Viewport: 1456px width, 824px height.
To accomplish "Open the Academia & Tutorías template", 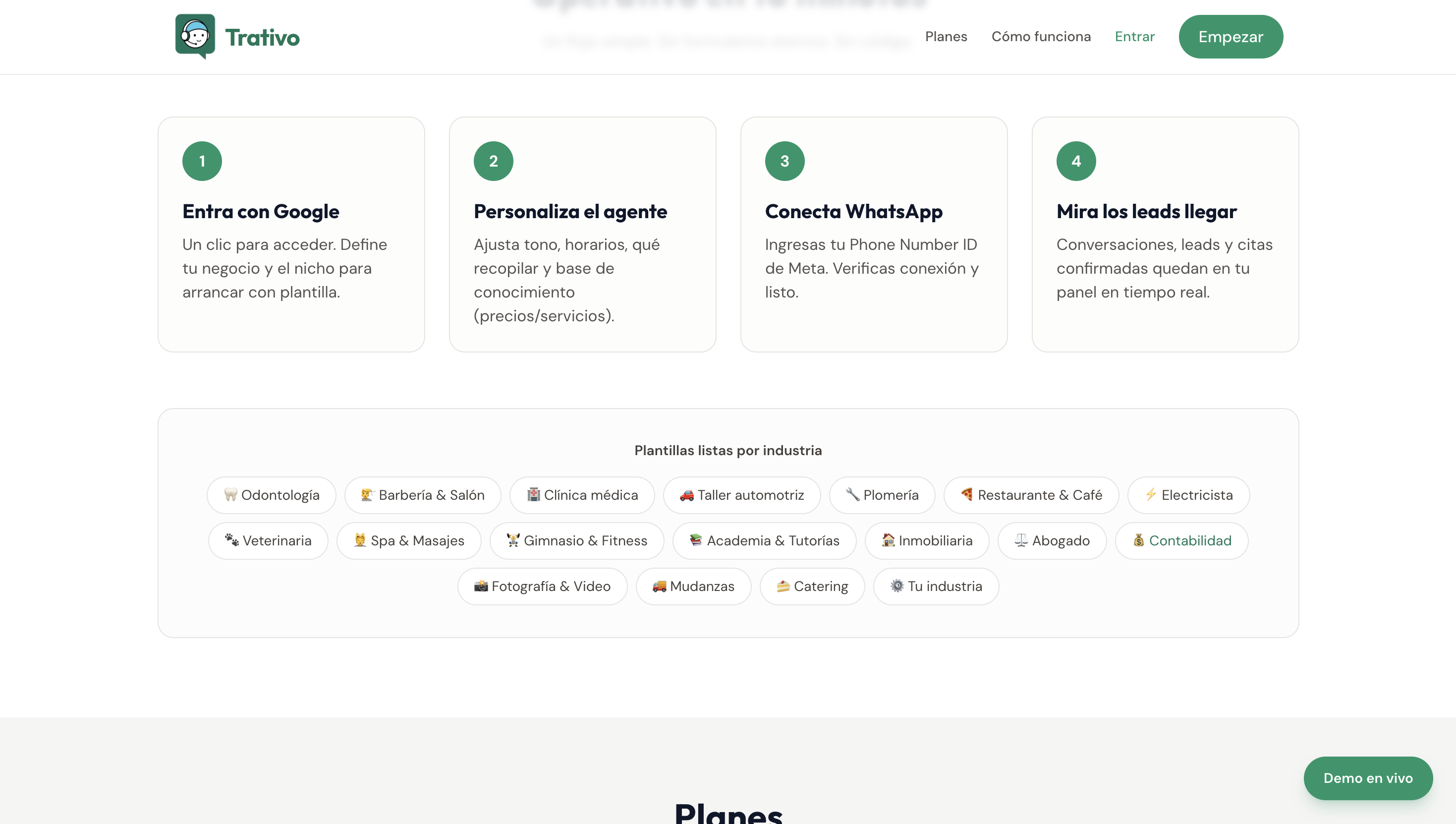I will click(x=764, y=540).
